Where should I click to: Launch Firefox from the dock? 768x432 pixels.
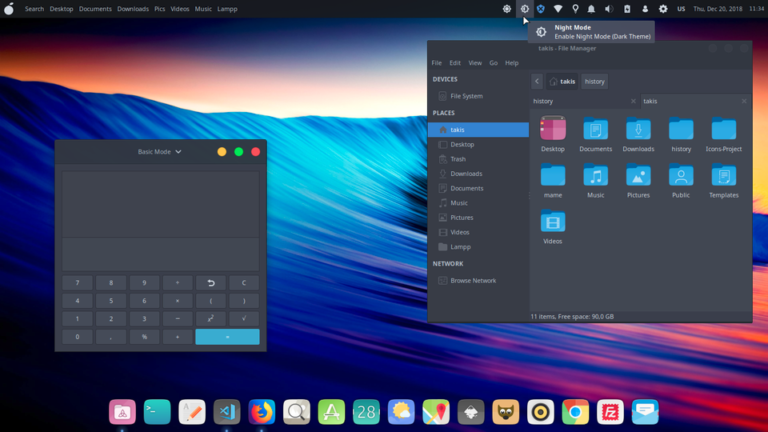pyautogui.click(x=261, y=411)
